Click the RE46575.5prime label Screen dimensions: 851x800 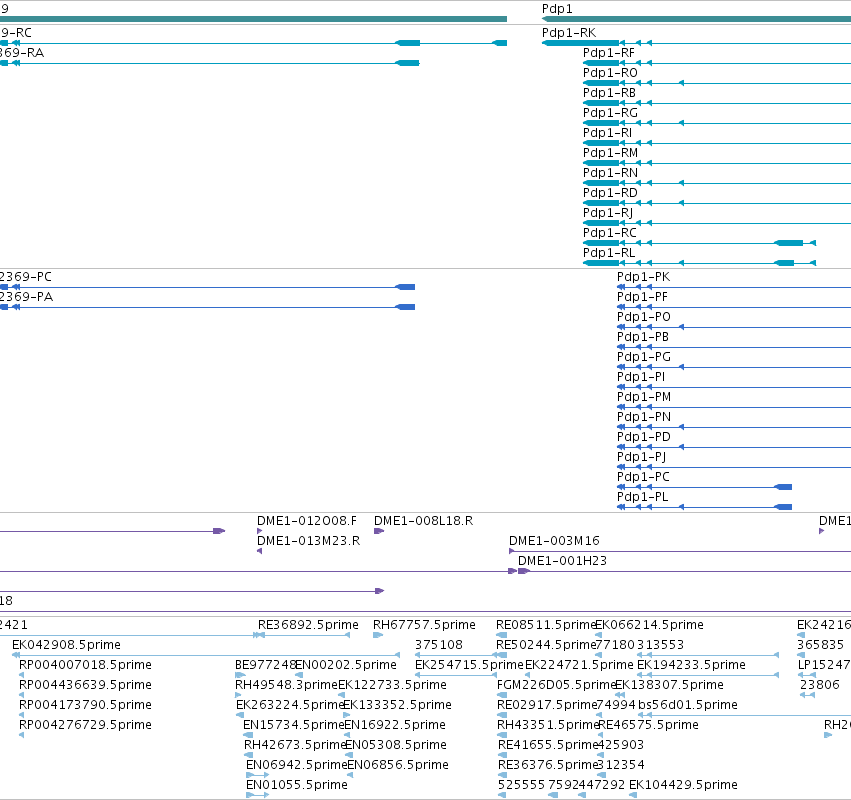pos(648,726)
